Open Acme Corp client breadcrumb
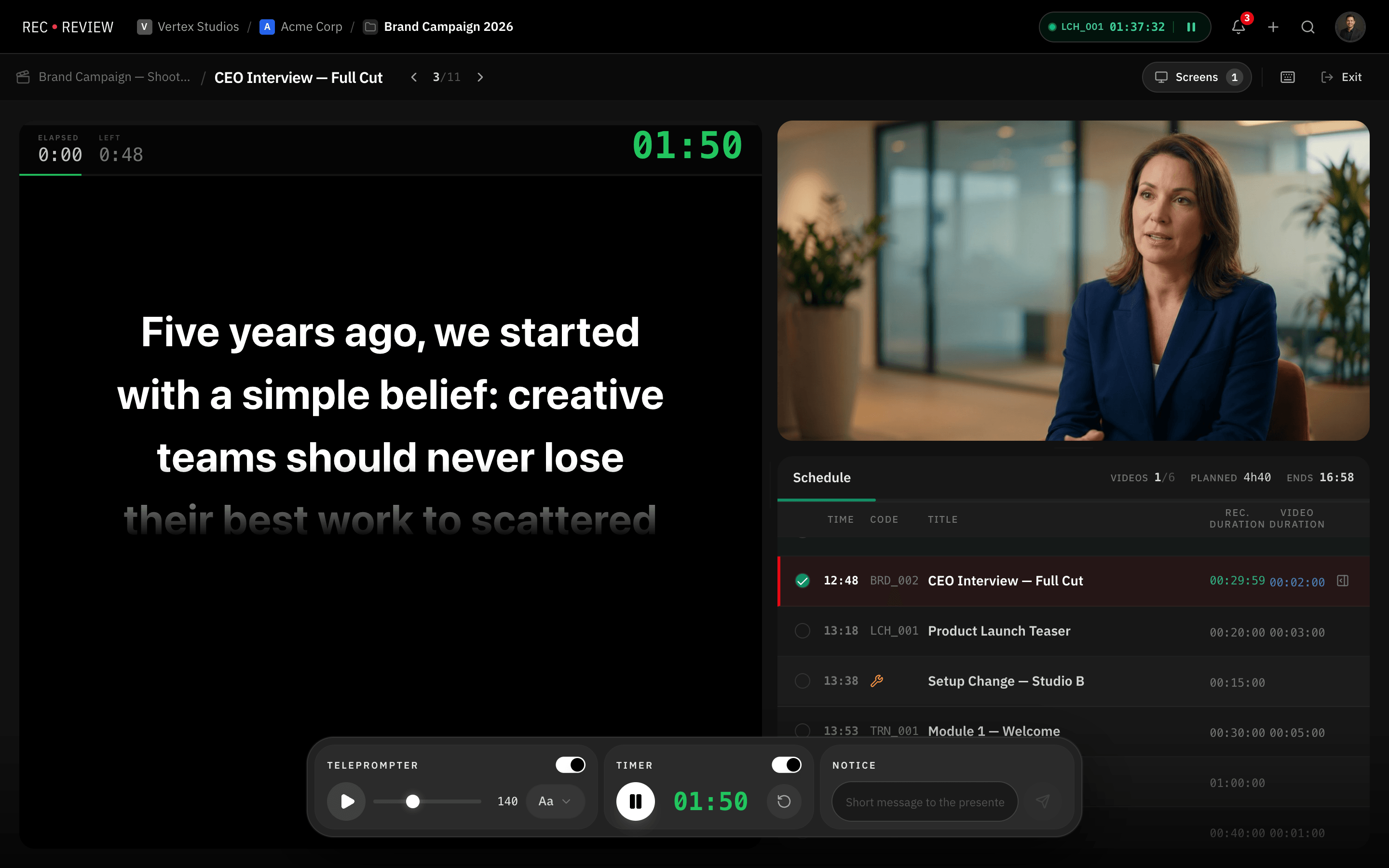The height and width of the screenshot is (868, 1389). point(301,27)
